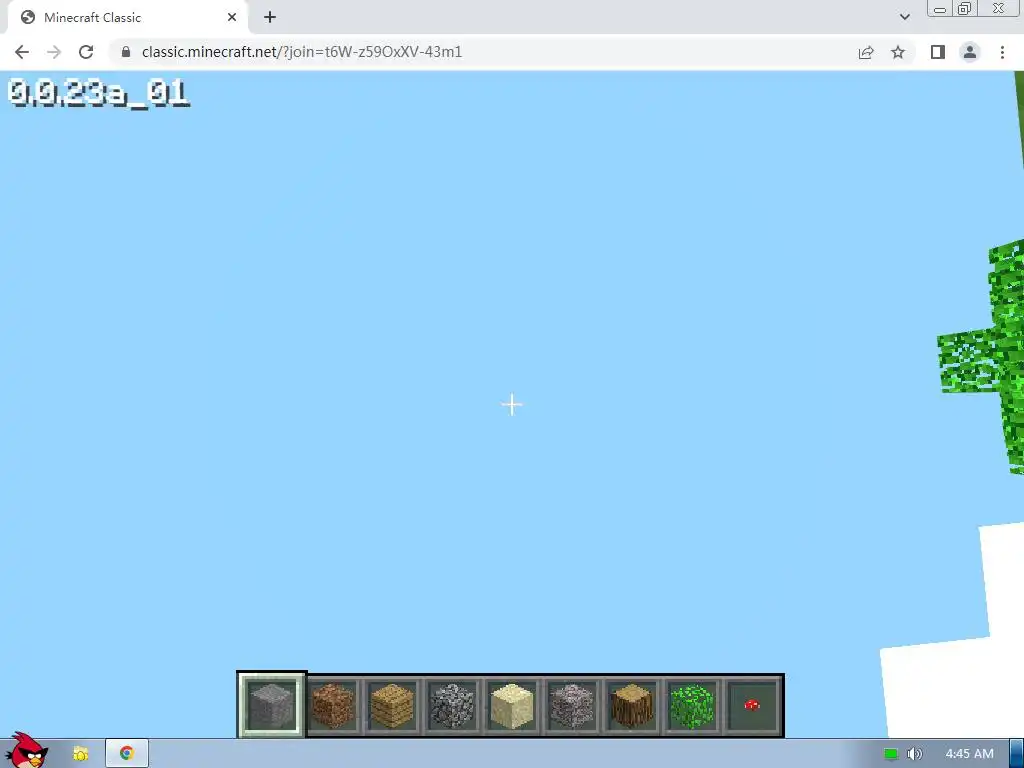
Task: Select the stone block in hotbar
Action: coord(271,705)
